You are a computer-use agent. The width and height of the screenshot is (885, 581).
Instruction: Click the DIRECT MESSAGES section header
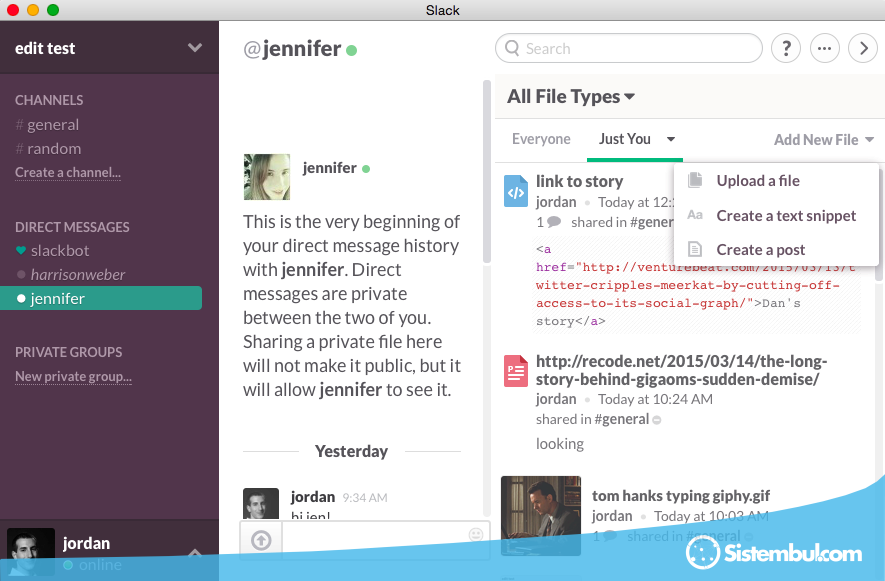click(x=72, y=227)
